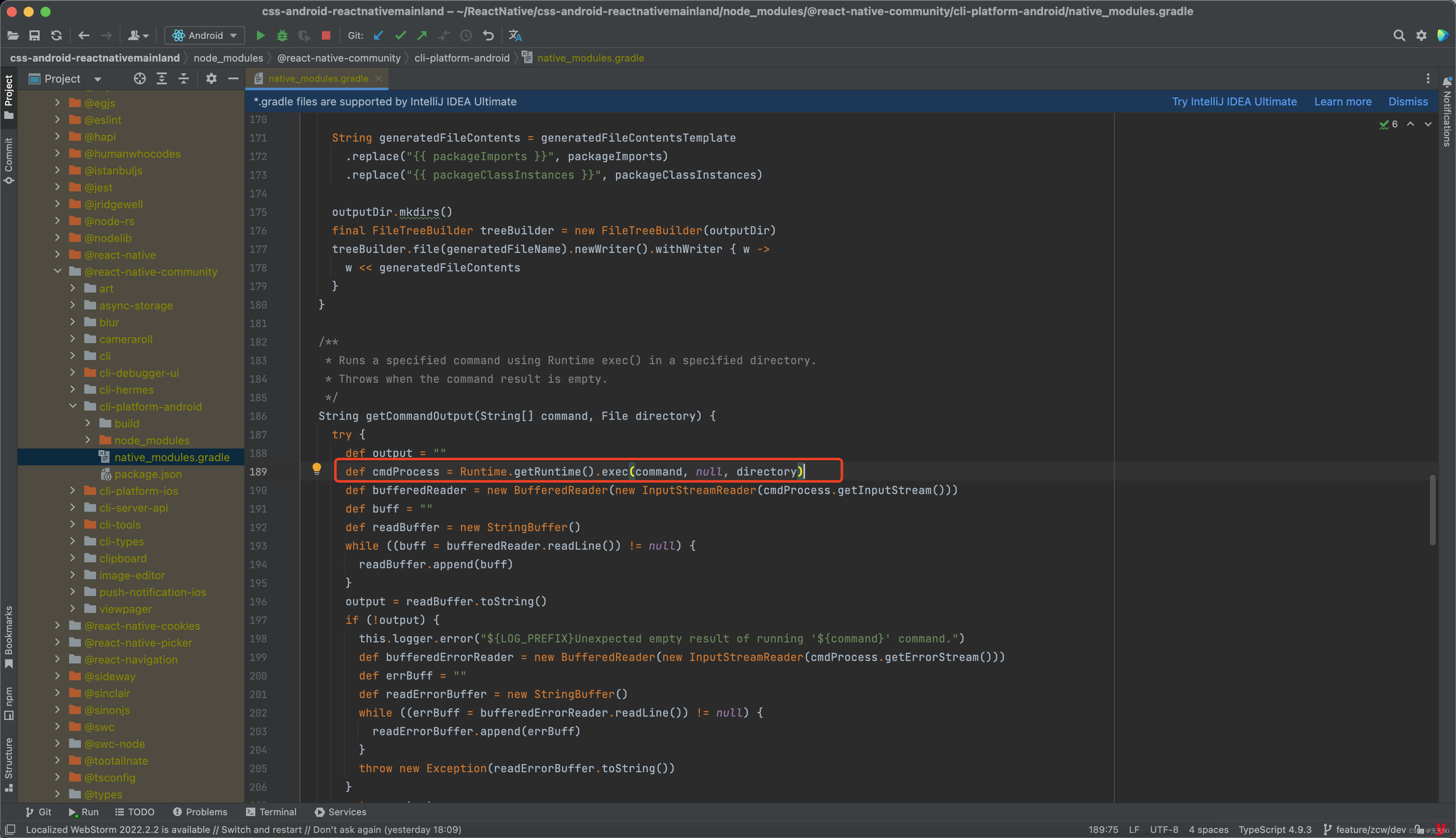Open the Problems tool window tab
The width and height of the screenshot is (1456, 838).
pyautogui.click(x=200, y=812)
